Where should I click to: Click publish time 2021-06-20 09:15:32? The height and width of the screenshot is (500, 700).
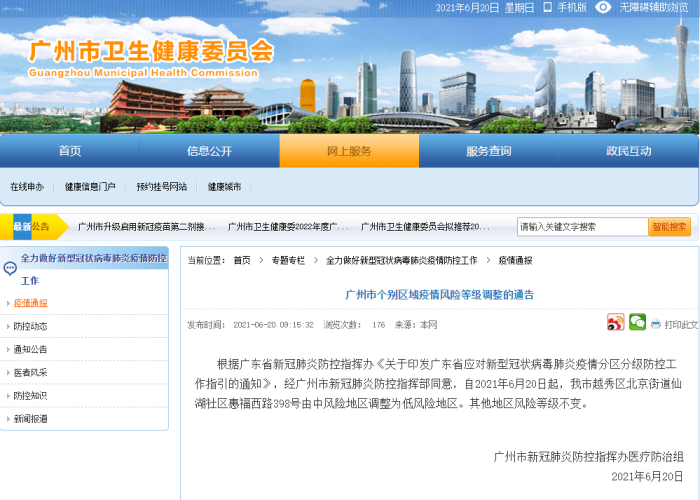pyautogui.click(x=273, y=325)
